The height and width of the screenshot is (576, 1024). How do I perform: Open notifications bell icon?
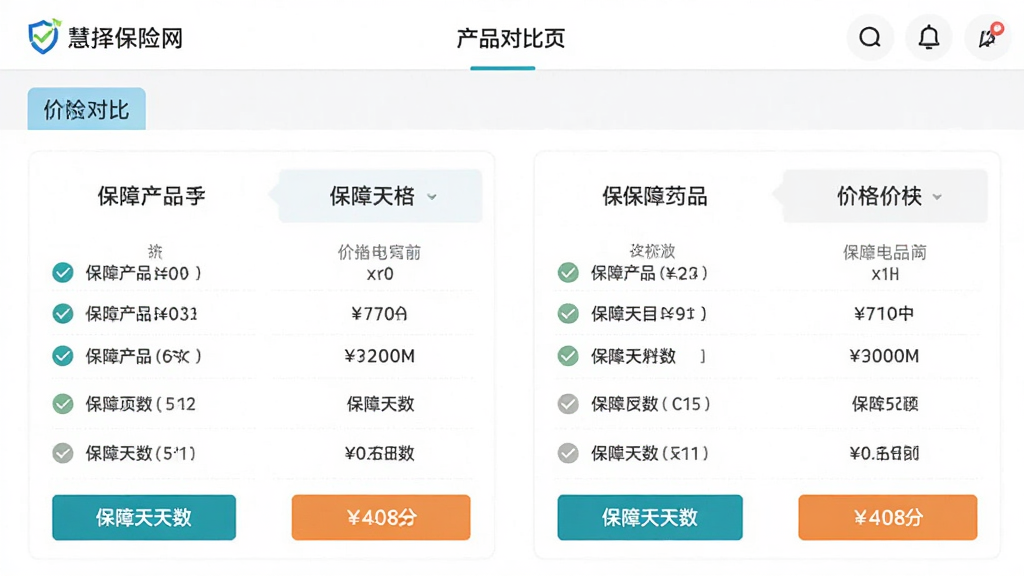pyautogui.click(x=929, y=37)
